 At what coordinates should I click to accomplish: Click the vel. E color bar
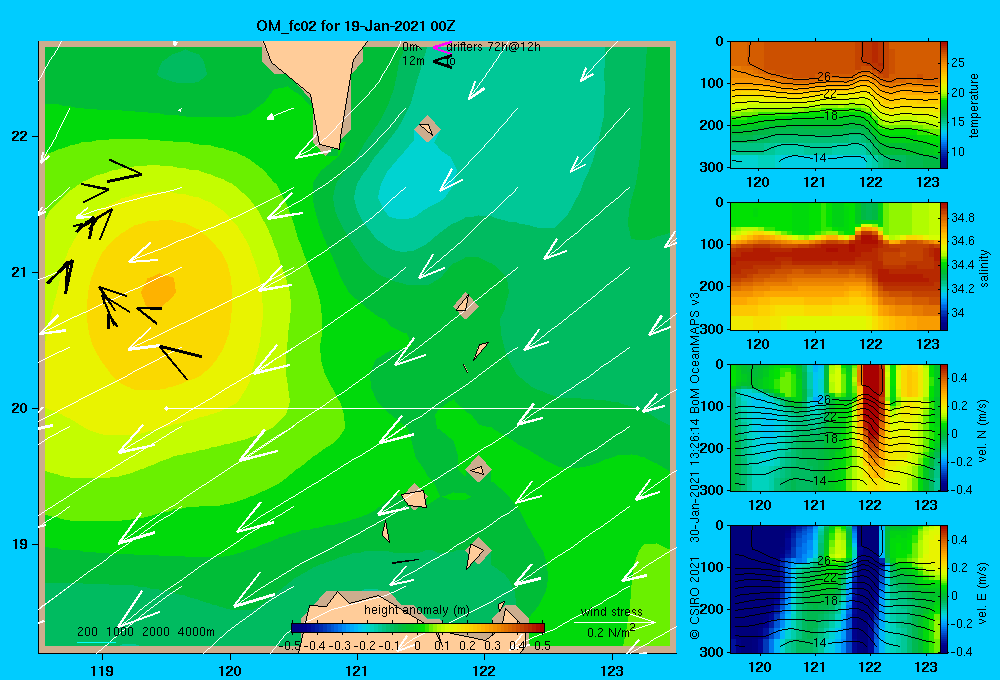pos(943,589)
